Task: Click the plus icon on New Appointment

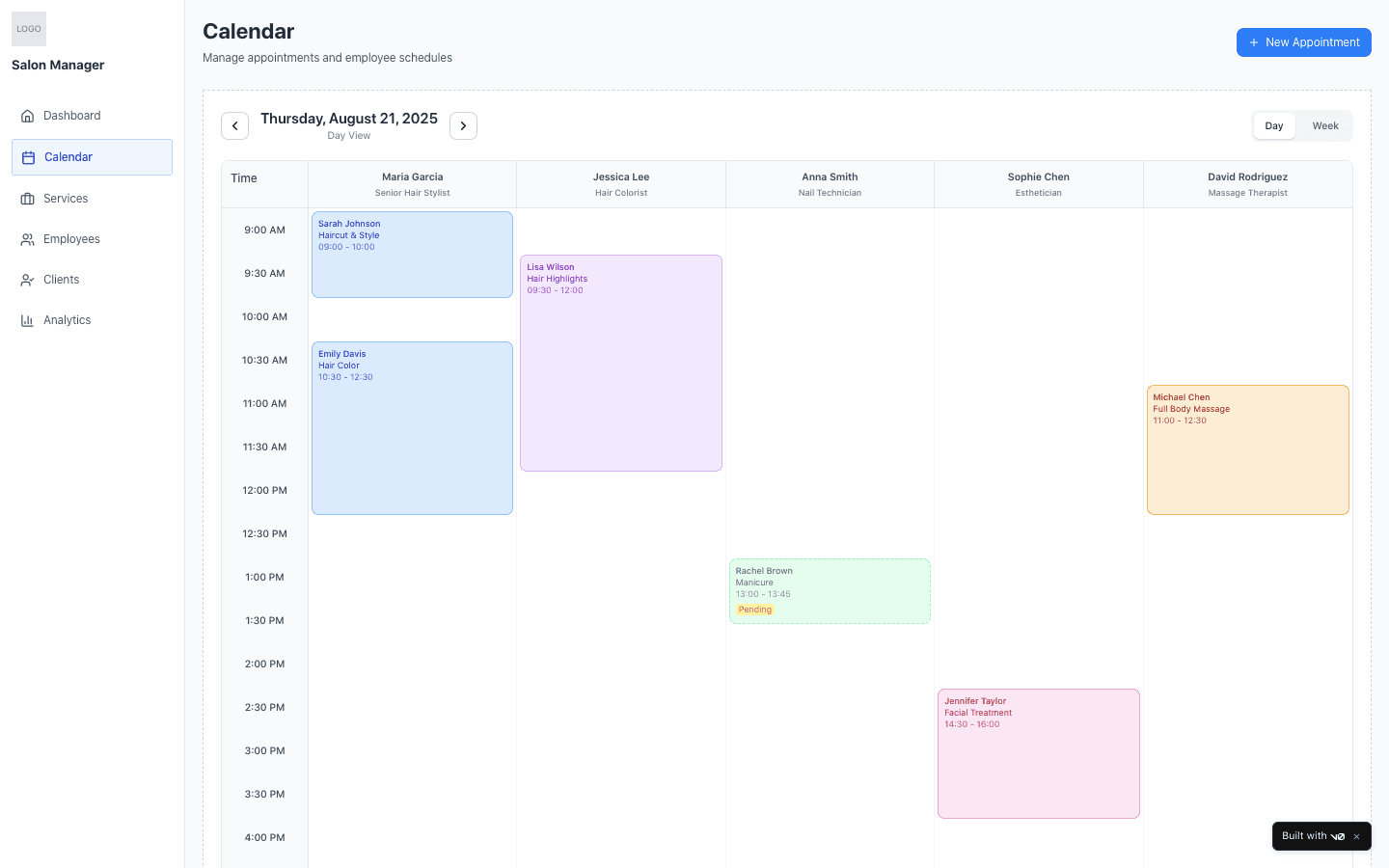Action: click(x=1254, y=42)
